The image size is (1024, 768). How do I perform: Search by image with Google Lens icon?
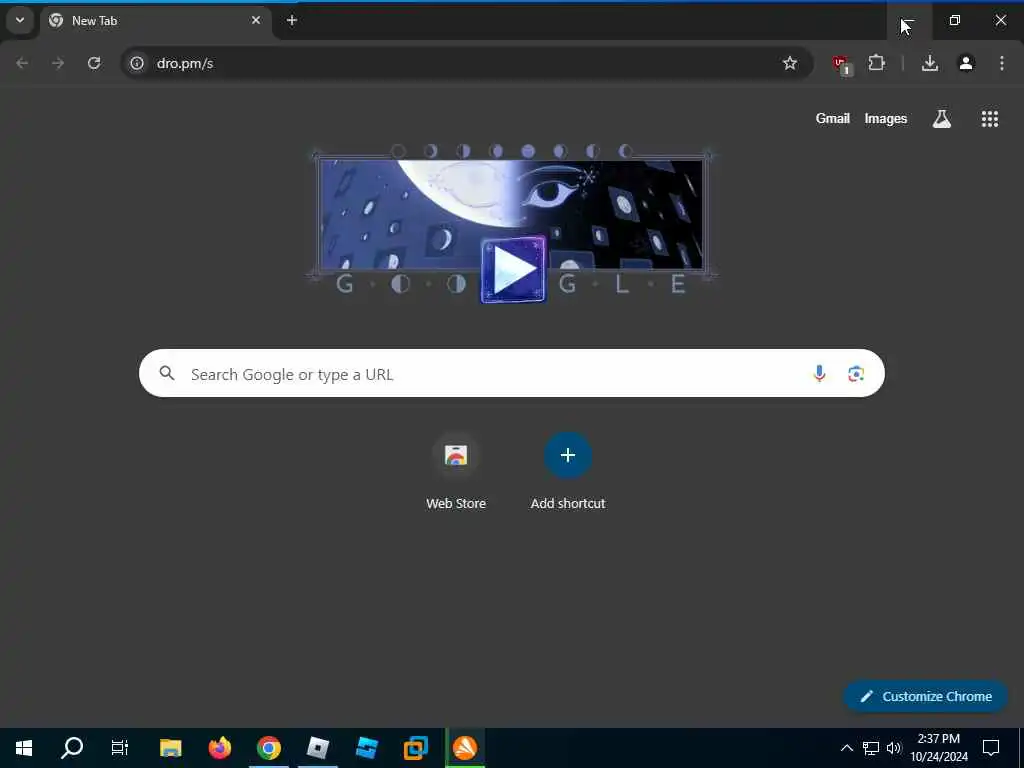[856, 374]
